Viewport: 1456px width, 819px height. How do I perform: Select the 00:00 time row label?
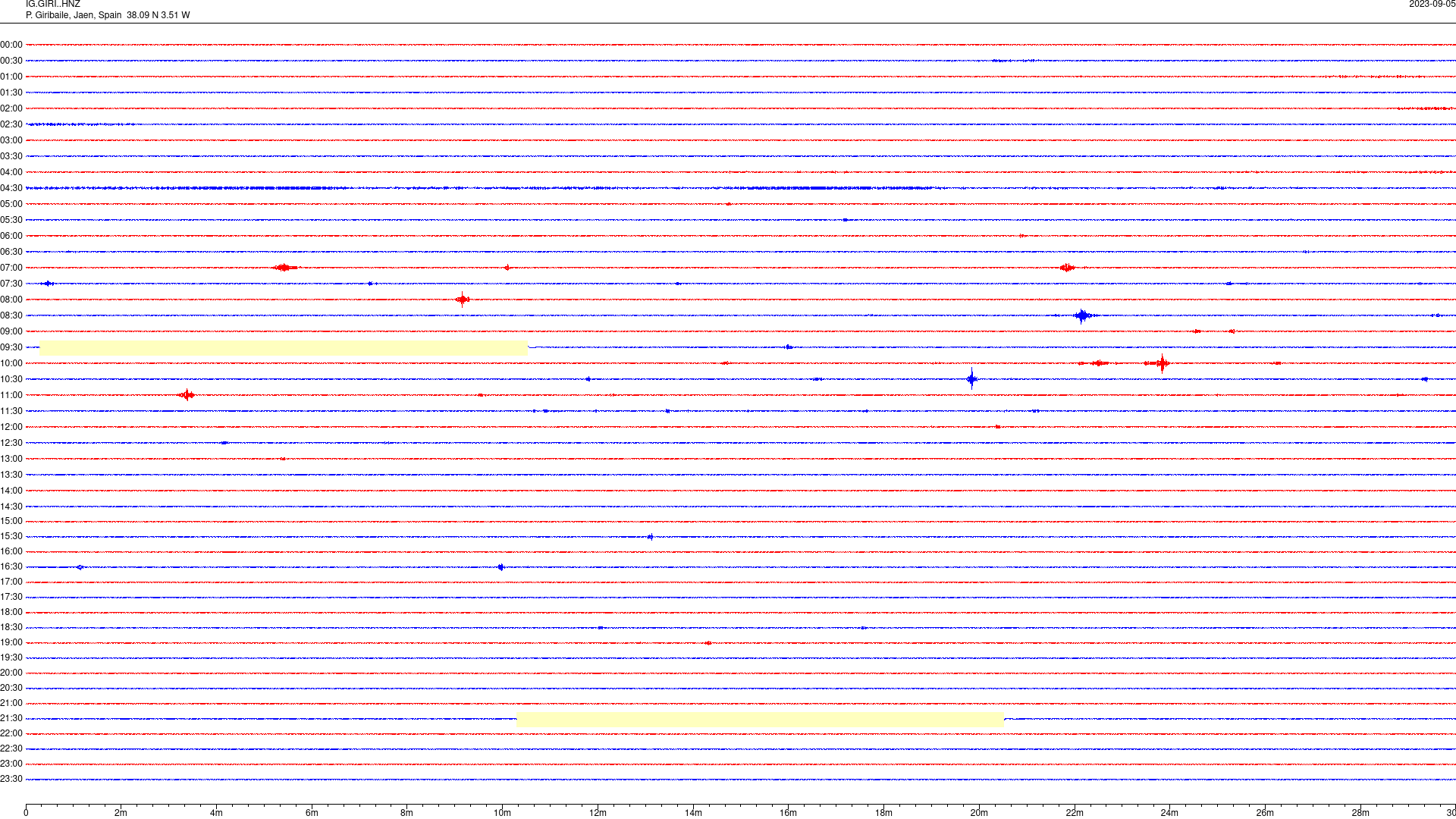11,45
